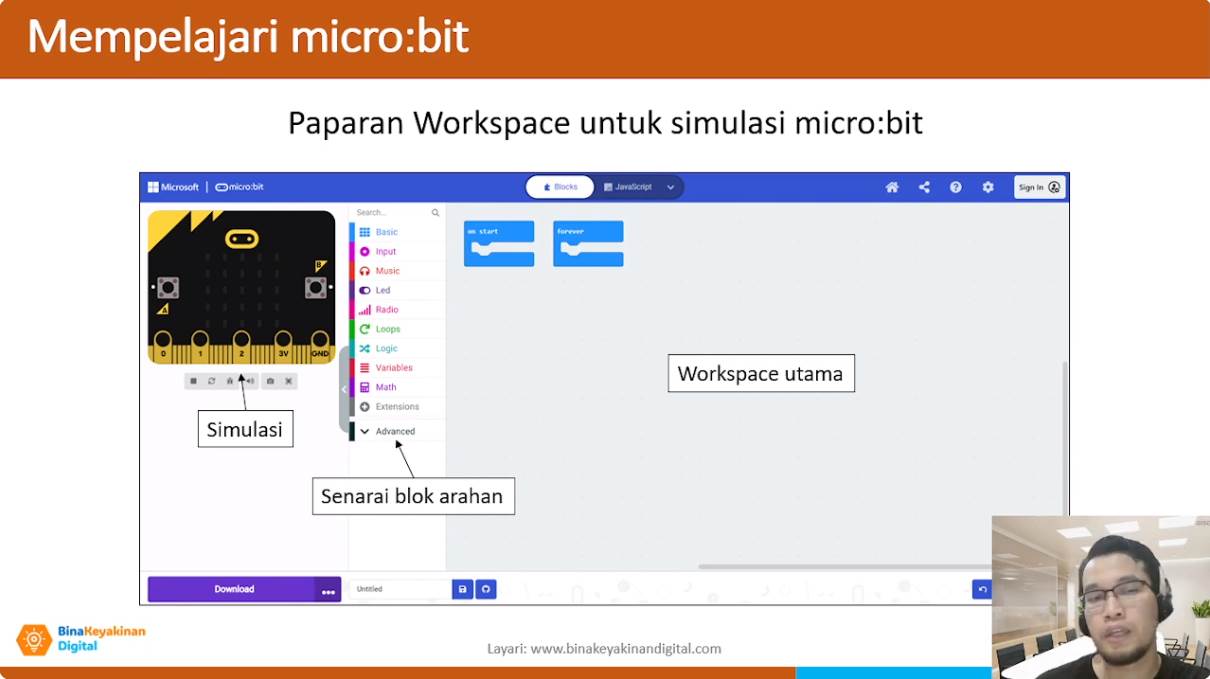This screenshot has width=1210, height=679.
Task: Open the Help question mark menu
Action: [x=956, y=187]
